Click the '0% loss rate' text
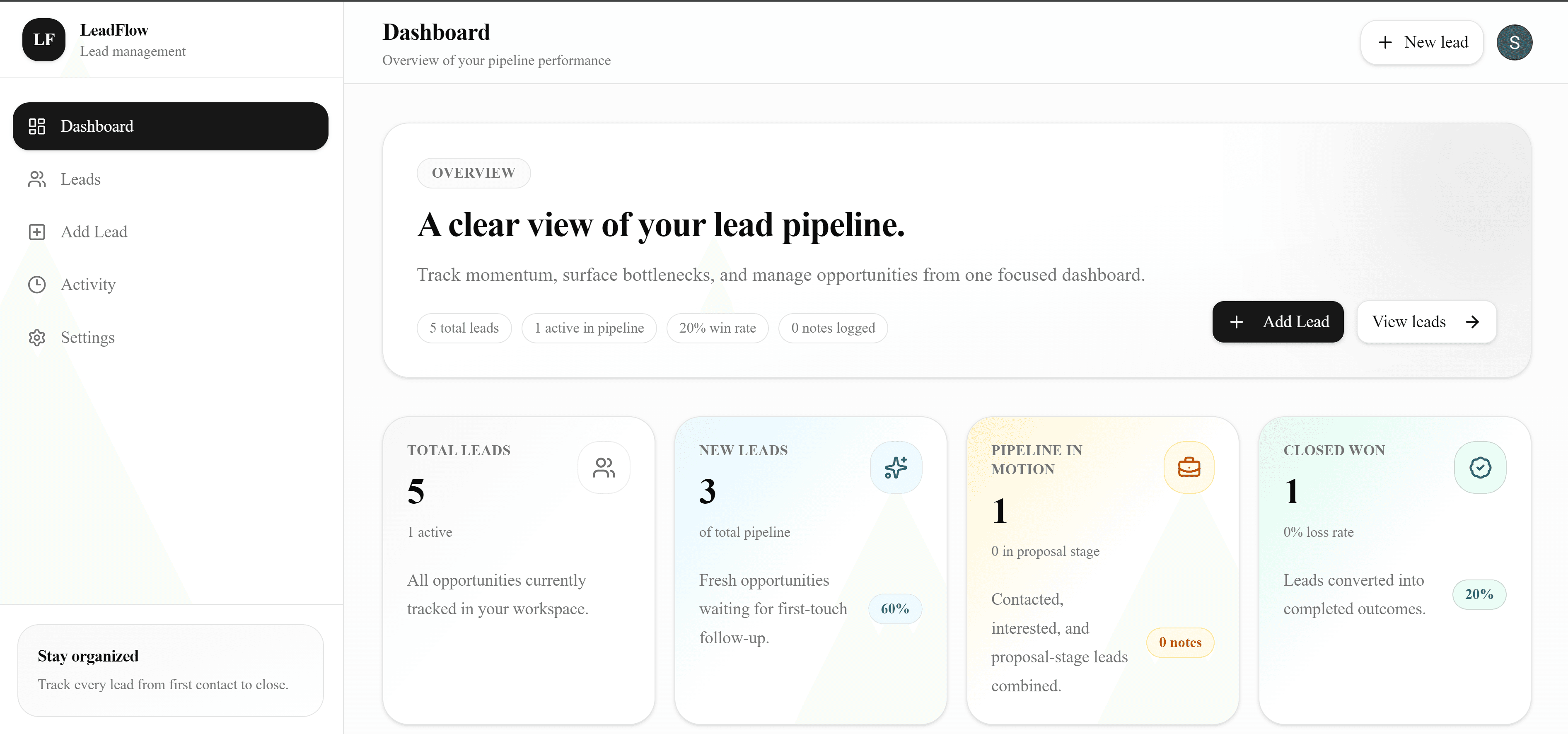Viewport: 1568px width, 734px height. click(x=1319, y=533)
